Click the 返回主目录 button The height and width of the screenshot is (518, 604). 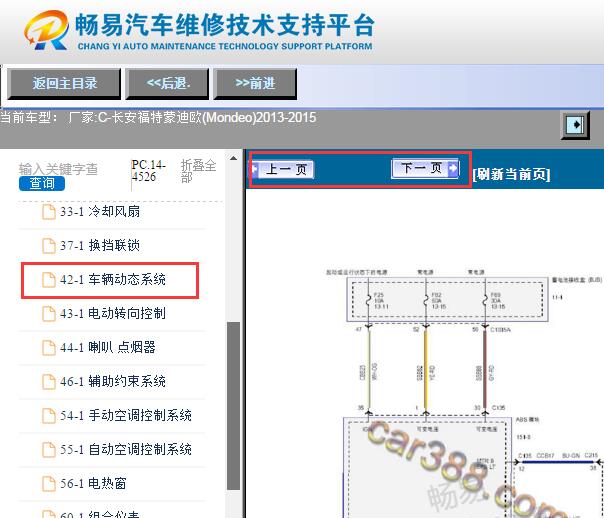[64, 84]
